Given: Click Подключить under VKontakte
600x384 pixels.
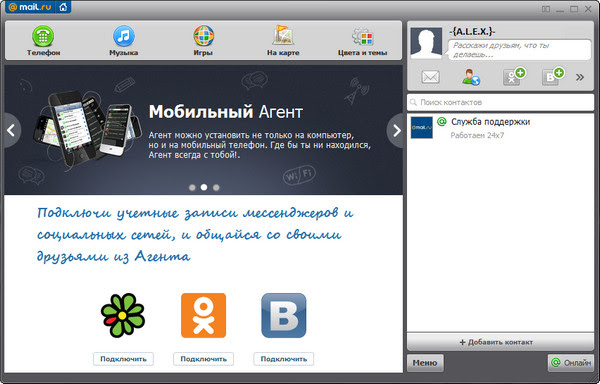Looking at the screenshot, I should [284, 359].
